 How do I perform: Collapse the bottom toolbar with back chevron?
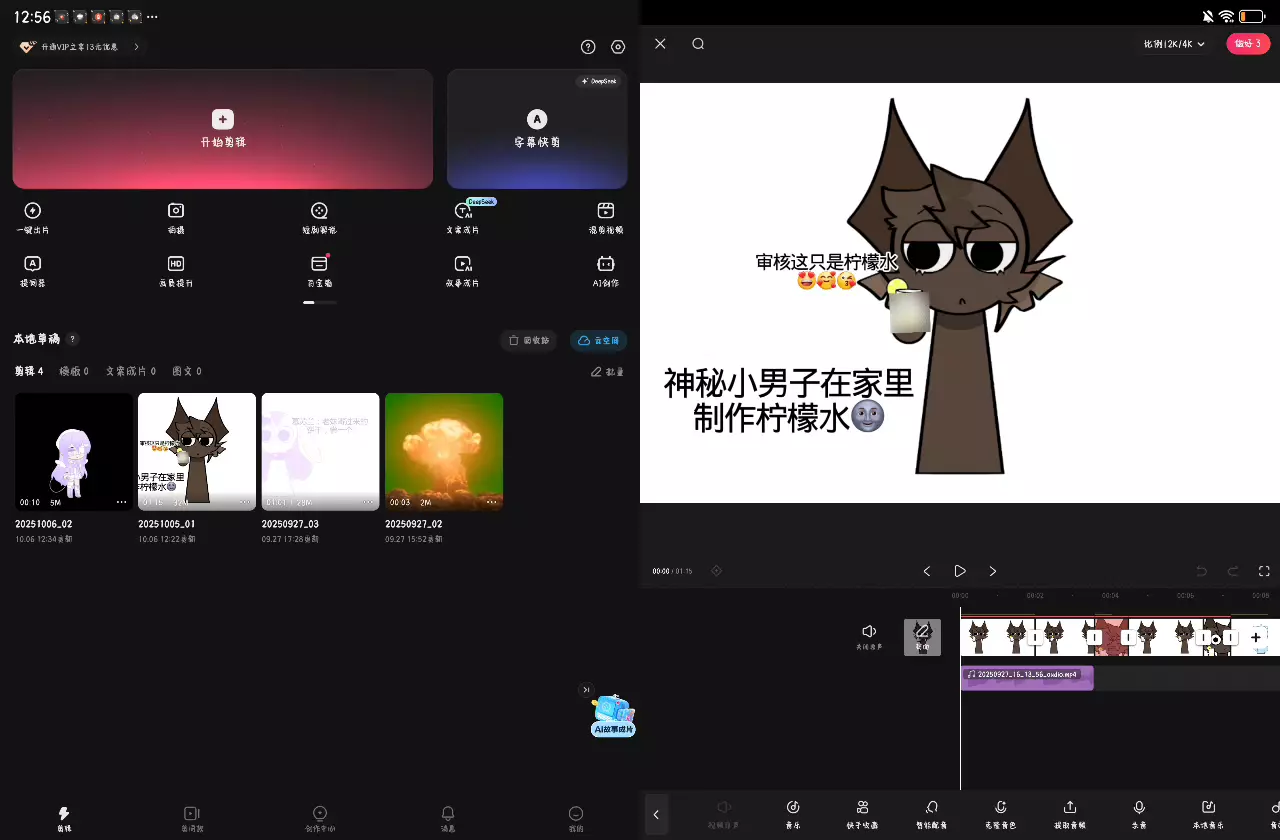656,814
